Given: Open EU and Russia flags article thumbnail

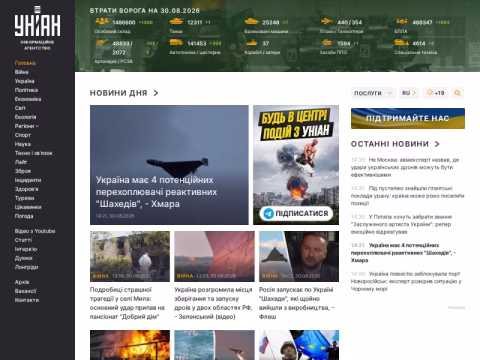Looking at the screenshot, I should (299, 345).
